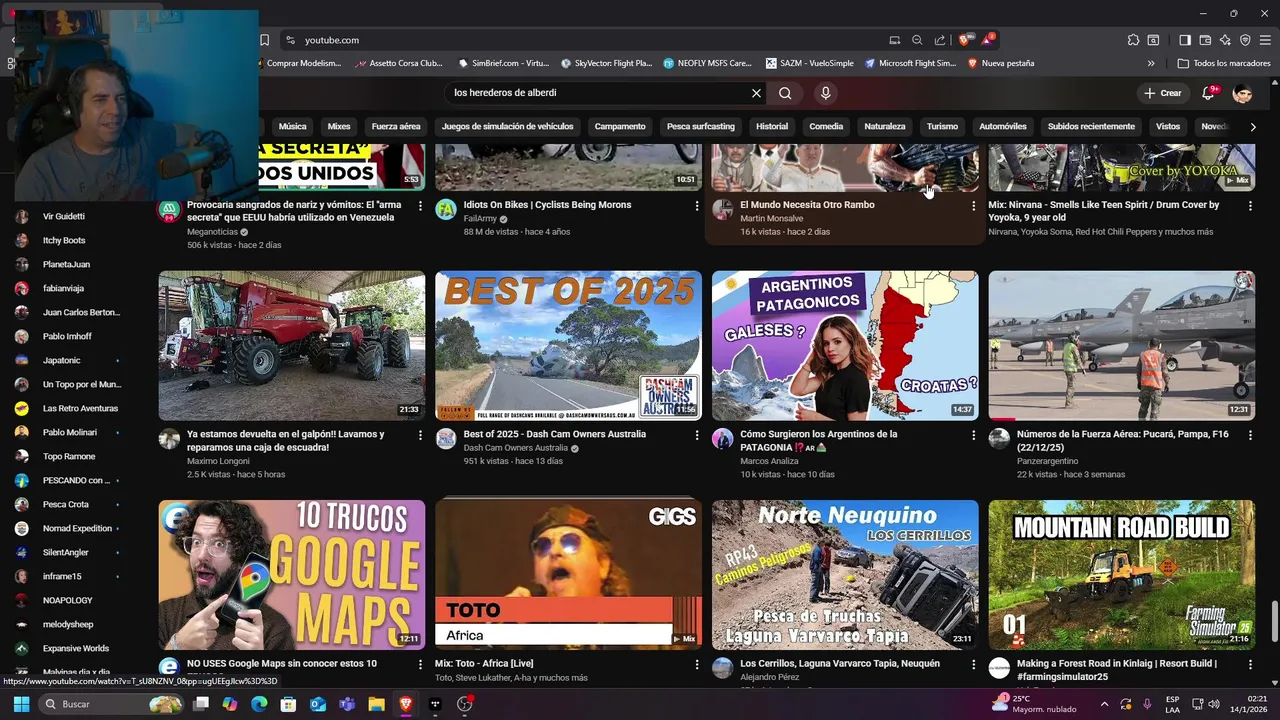Bookmark this page icon
Viewport: 1280px width, 720px height.
pos(264,40)
